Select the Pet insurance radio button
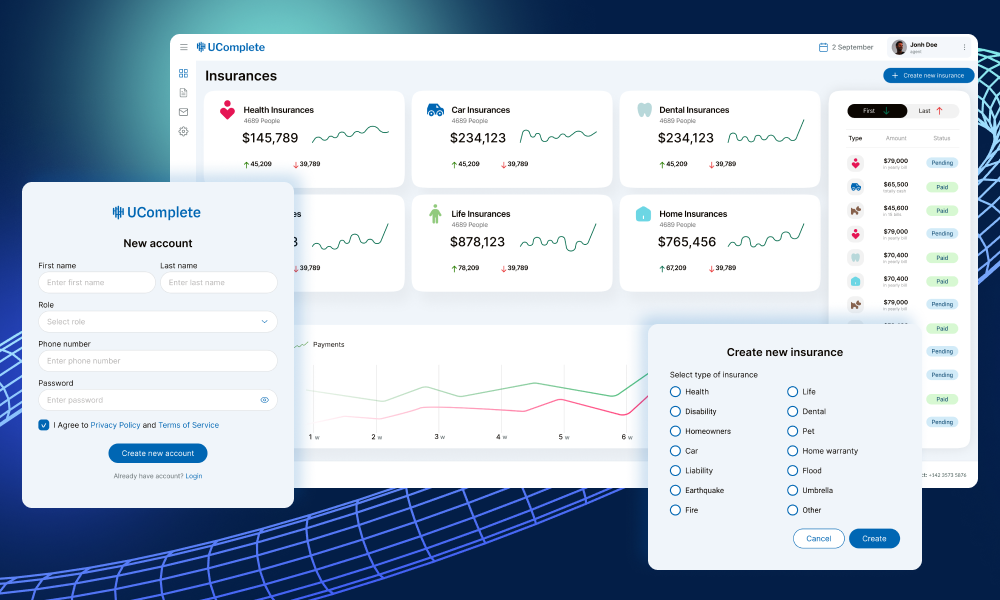The width and height of the screenshot is (1000, 600). click(793, 431)
